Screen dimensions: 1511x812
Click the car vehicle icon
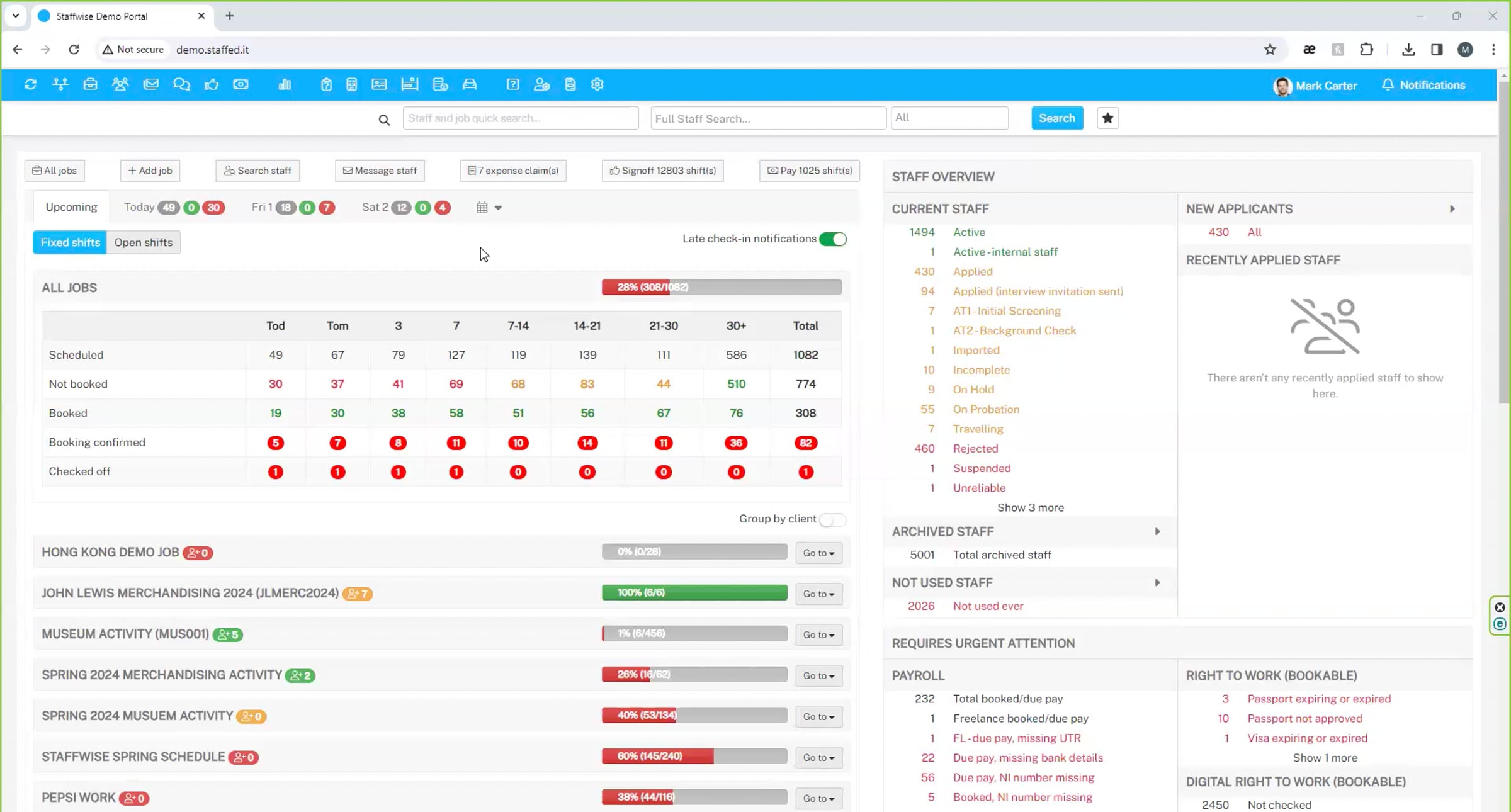point(470,84)
